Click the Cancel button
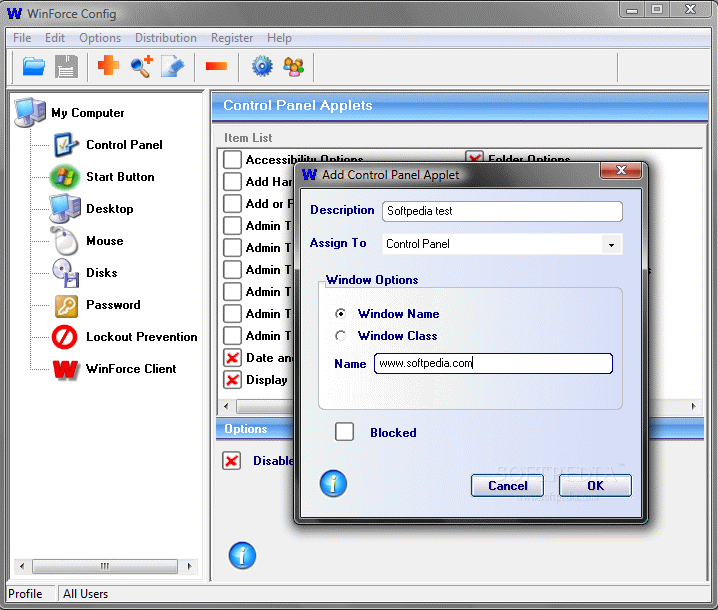Image resolution: width=718 pixels, height=610 pixels. pyautogui.click(x=507, y=485)
